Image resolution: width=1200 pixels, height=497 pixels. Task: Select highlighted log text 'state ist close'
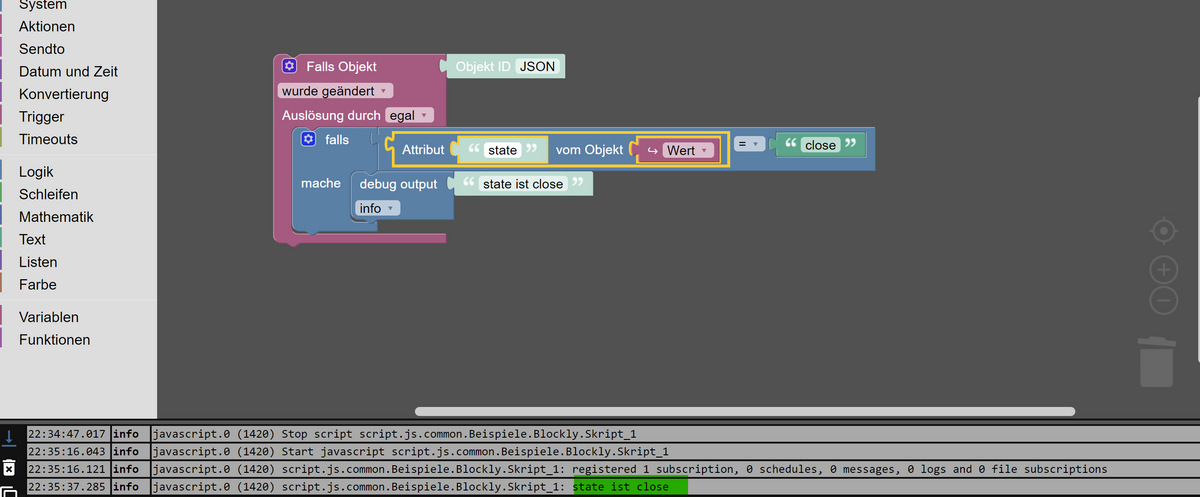[621, 487]
